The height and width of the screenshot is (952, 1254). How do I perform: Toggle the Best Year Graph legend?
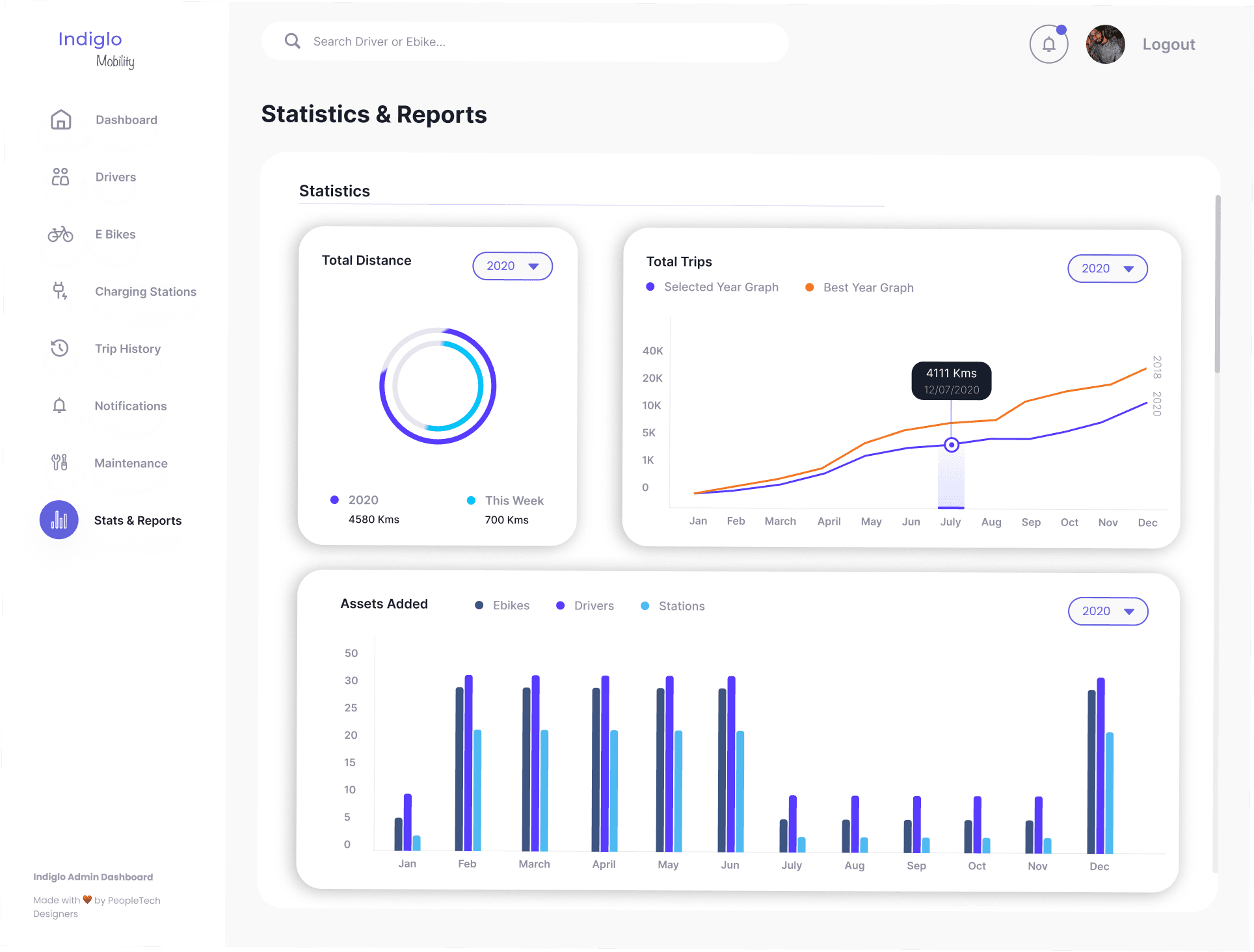859,287
